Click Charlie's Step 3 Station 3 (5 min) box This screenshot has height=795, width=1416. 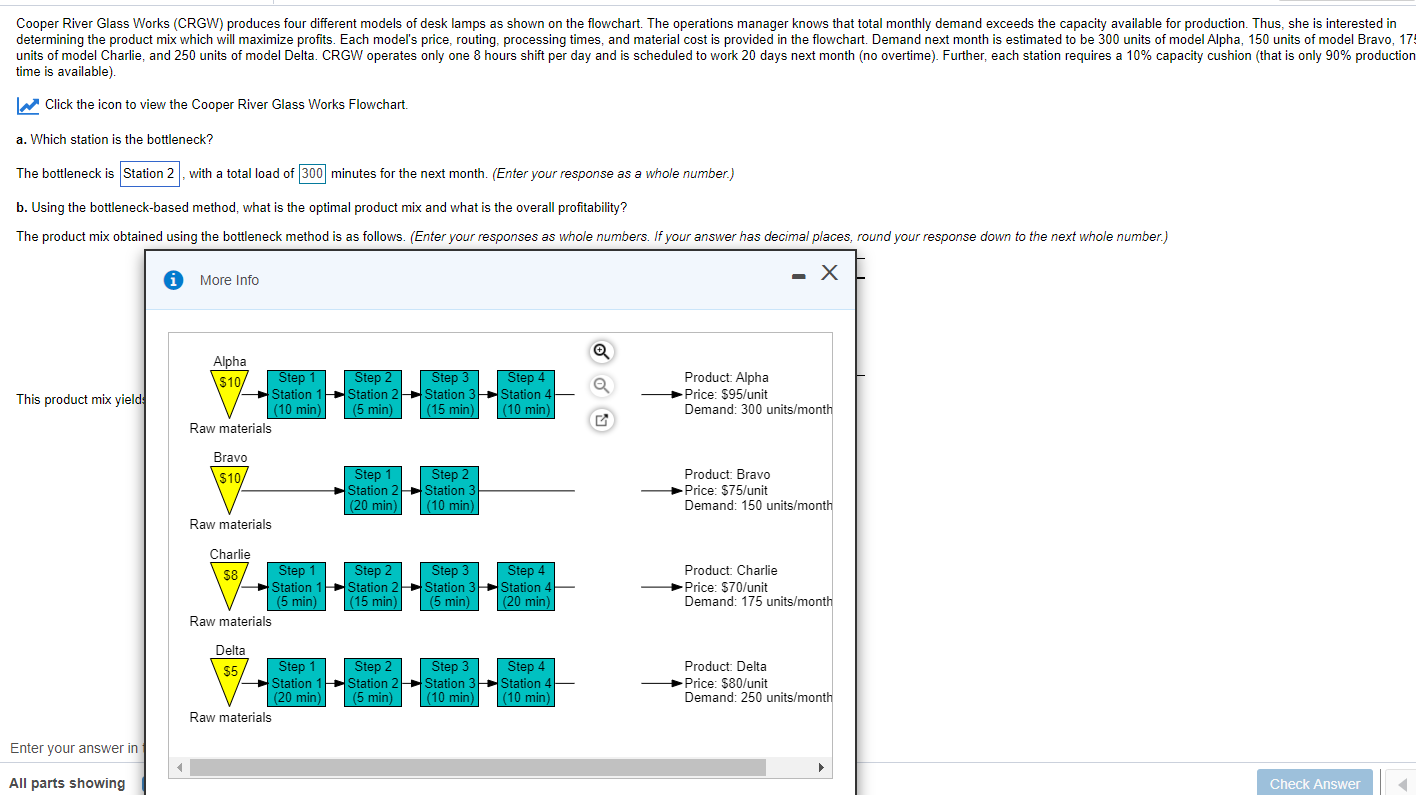click(450, 587)
